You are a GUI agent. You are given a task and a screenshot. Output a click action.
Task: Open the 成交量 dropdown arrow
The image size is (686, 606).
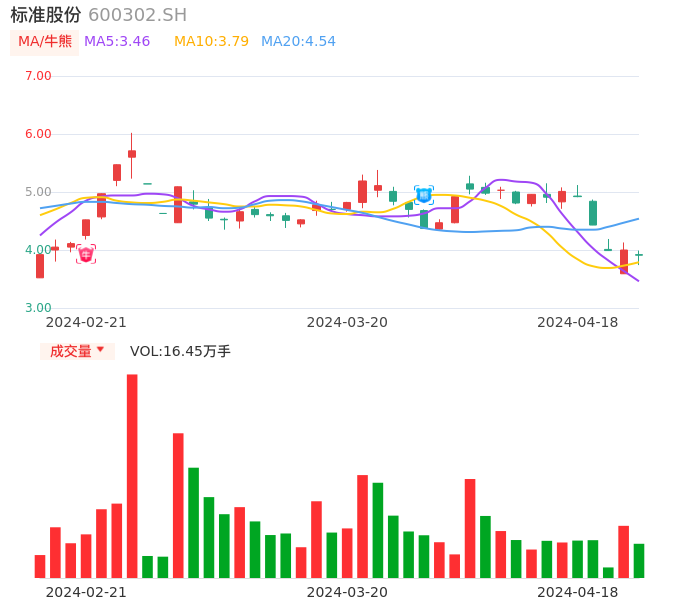coord(100,350)
